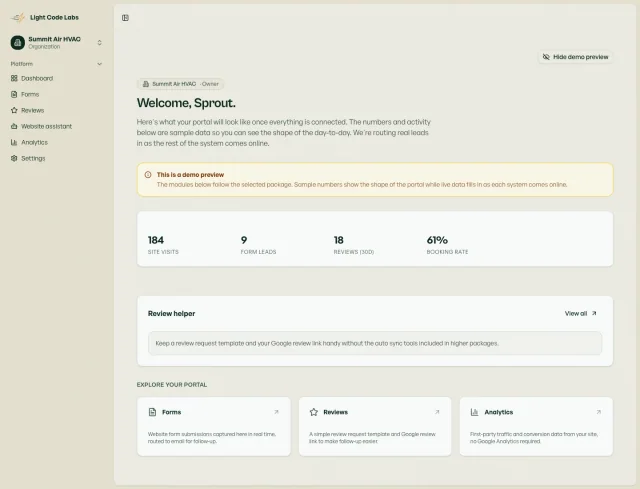Open the Analytics portal card
Image resolution: width=640 pixels, height=489 pixels.
(536, 427)
